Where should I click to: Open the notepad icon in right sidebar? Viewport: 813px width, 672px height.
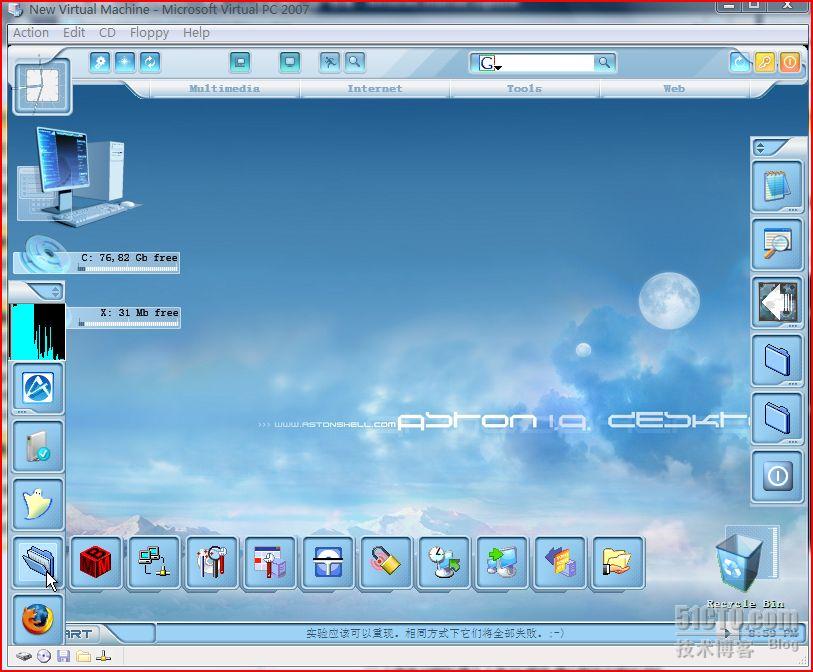(x=777, y=187)
